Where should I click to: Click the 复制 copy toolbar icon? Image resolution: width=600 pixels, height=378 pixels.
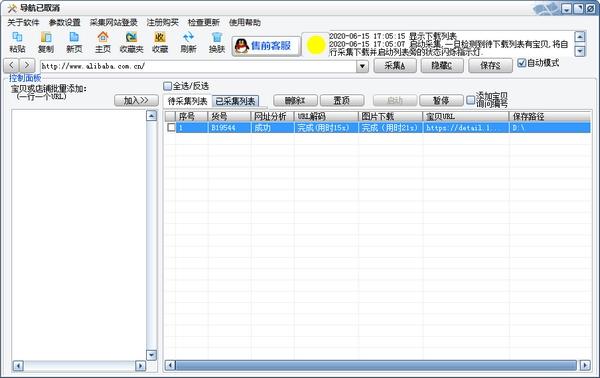[x=46, y=42]
